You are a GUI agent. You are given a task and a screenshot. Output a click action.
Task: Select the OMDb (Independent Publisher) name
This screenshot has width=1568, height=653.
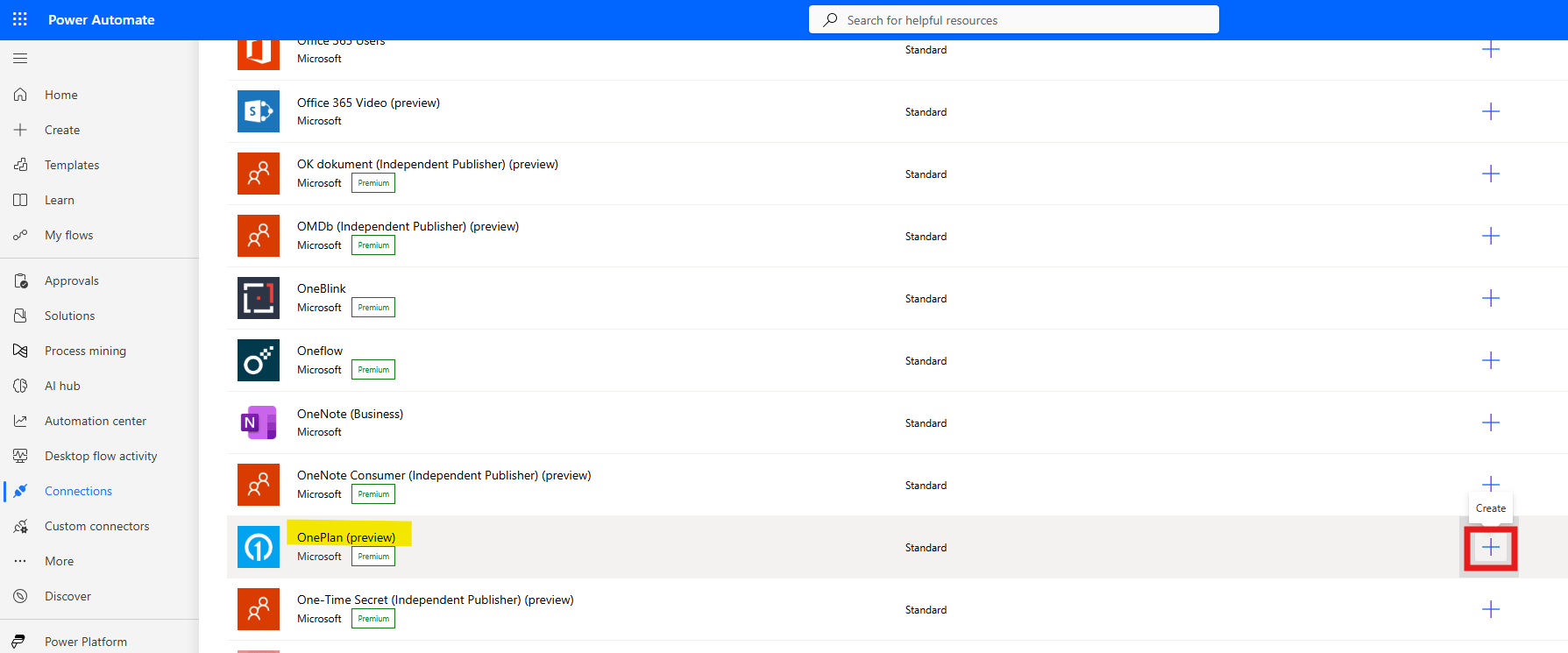click(x=408, y=226)
